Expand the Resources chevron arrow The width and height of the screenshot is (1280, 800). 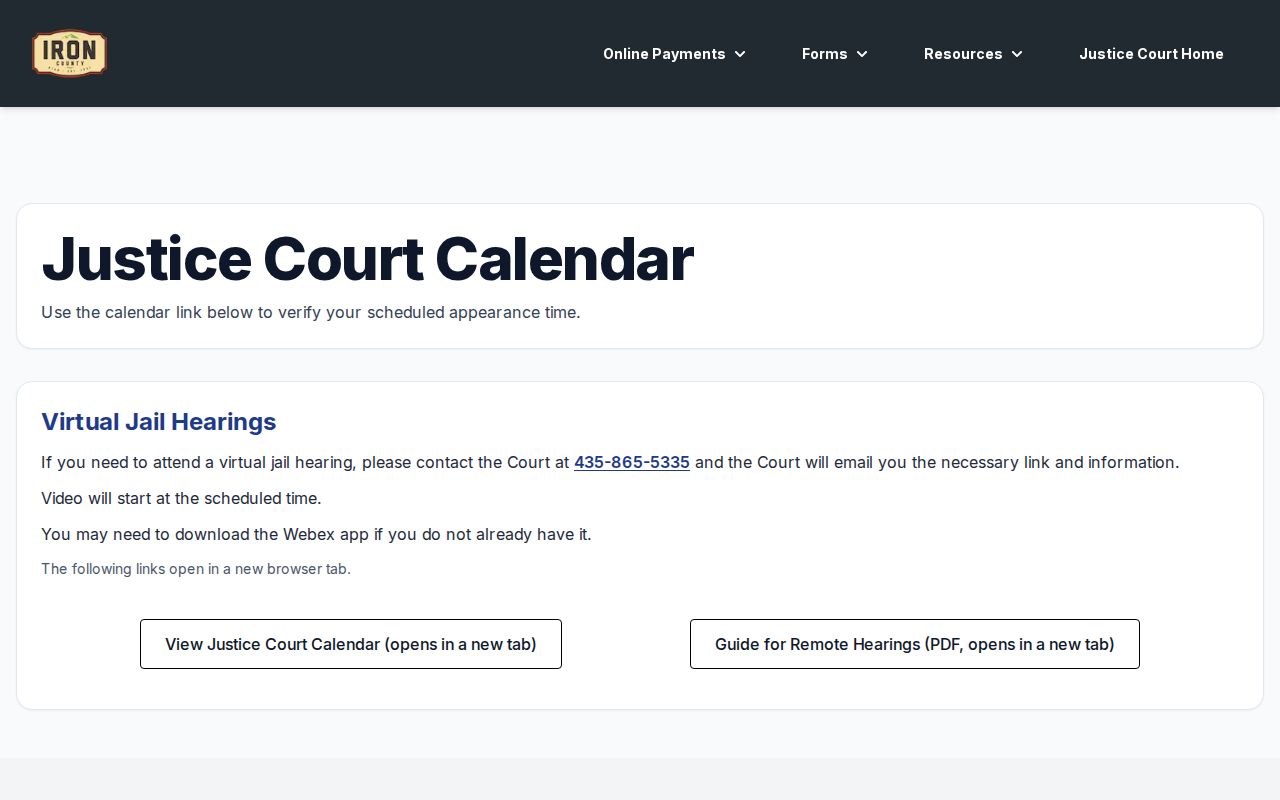[x=1017, y=54]
